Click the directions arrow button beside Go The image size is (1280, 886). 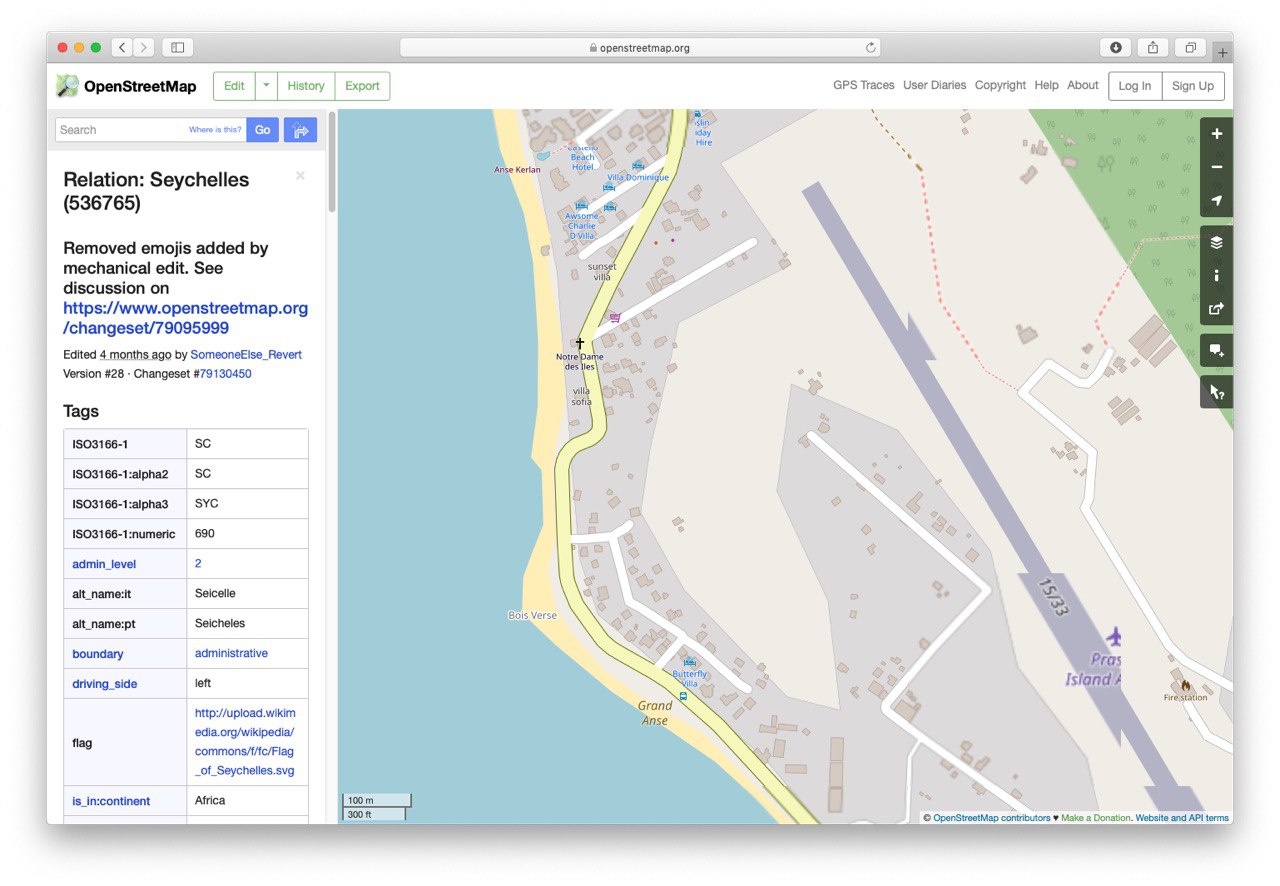[x=300, y=130]
